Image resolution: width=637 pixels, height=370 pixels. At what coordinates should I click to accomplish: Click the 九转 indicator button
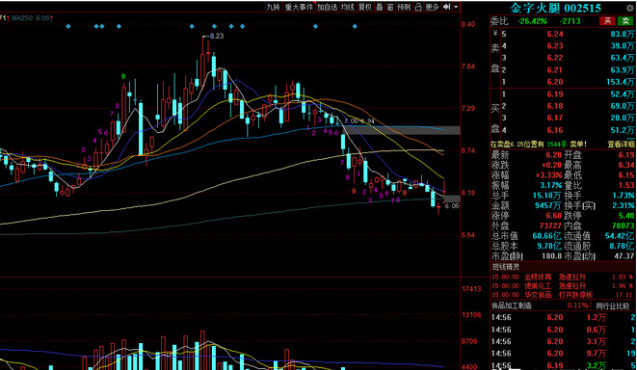[273, 7]
